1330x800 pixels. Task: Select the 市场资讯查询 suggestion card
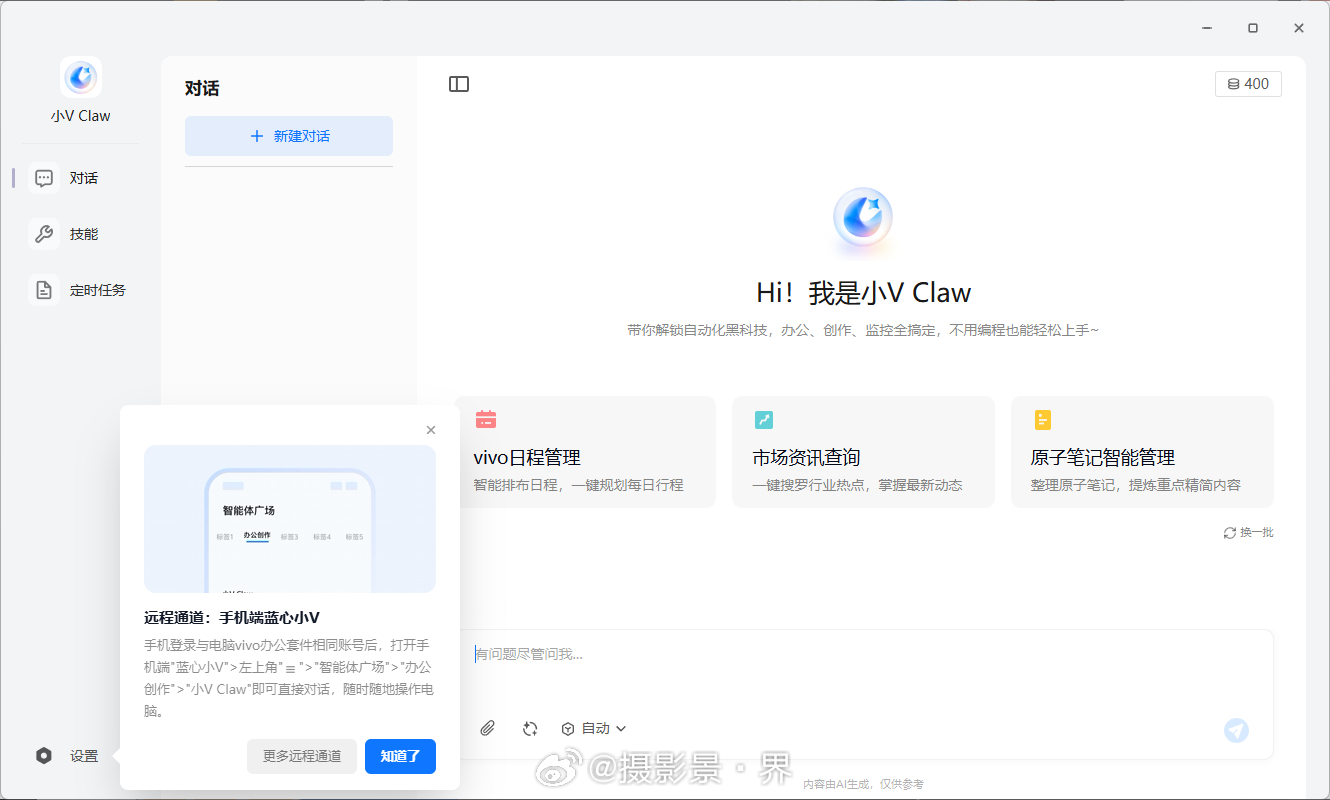(x=863, y=452)
